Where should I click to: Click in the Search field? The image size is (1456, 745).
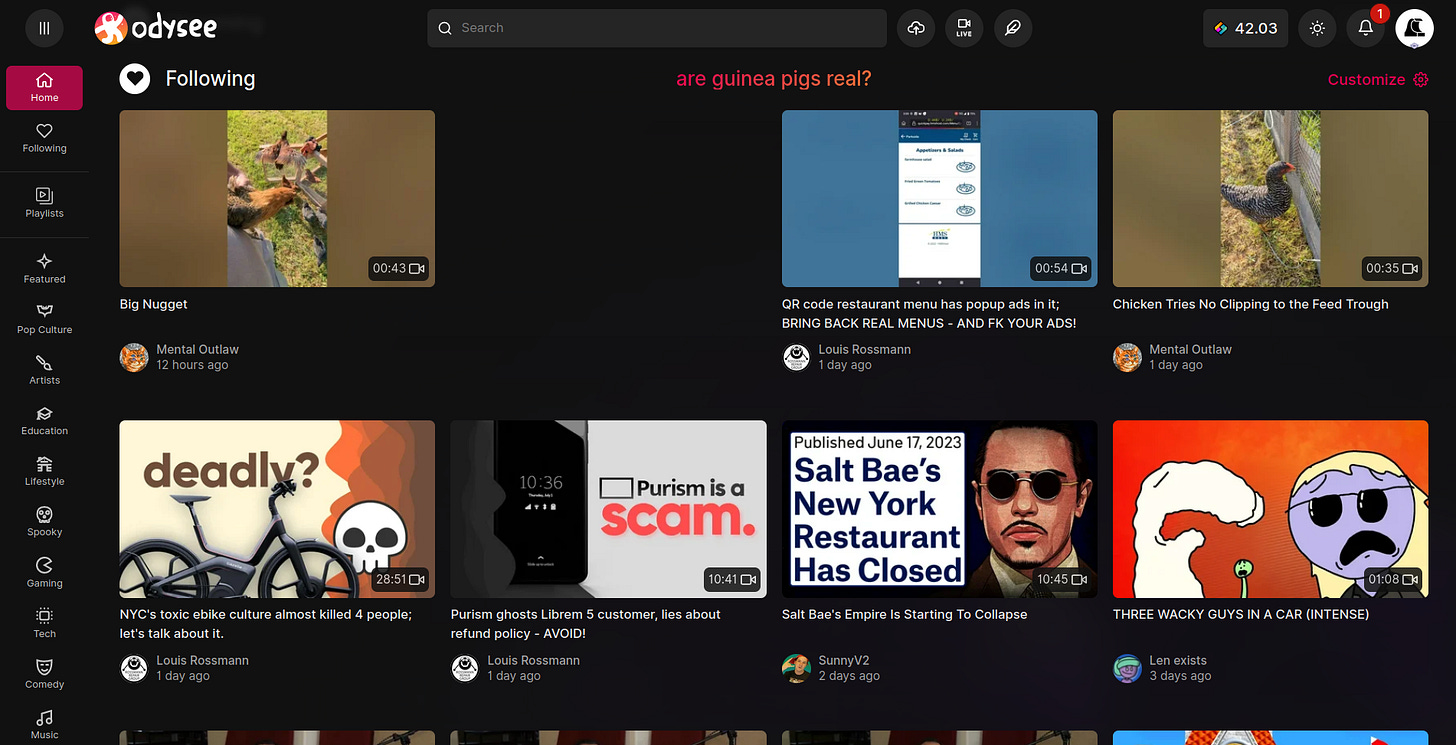(x=657, y=28)
